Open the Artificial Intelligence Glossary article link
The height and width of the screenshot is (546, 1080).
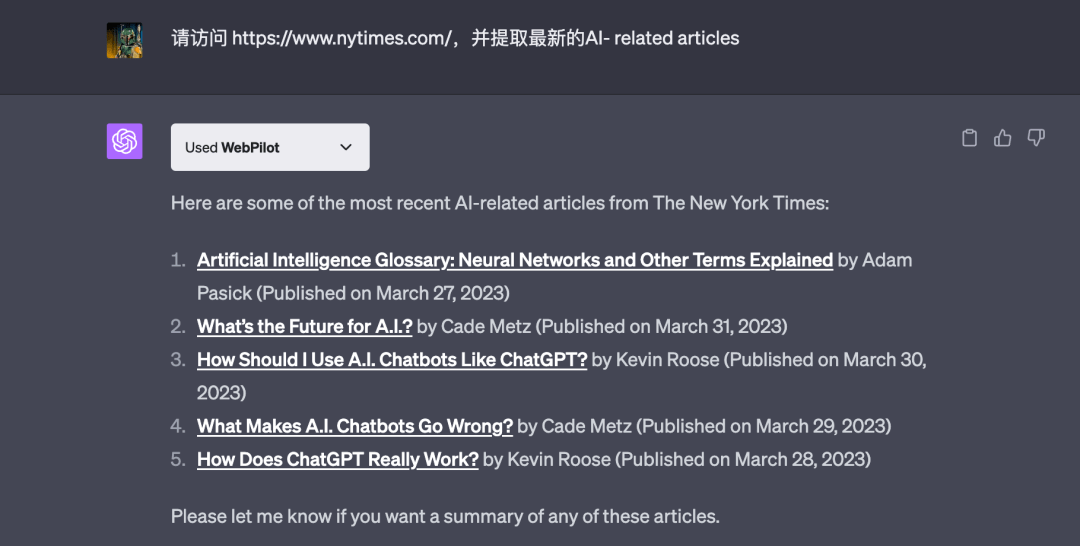515,260
